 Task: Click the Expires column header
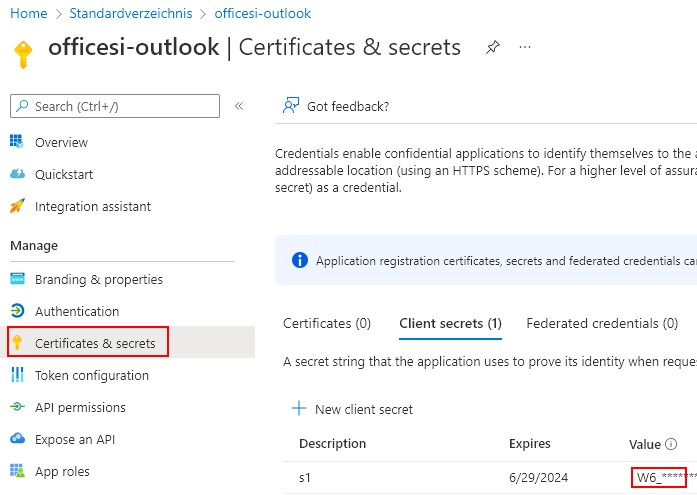pos(529,443)
